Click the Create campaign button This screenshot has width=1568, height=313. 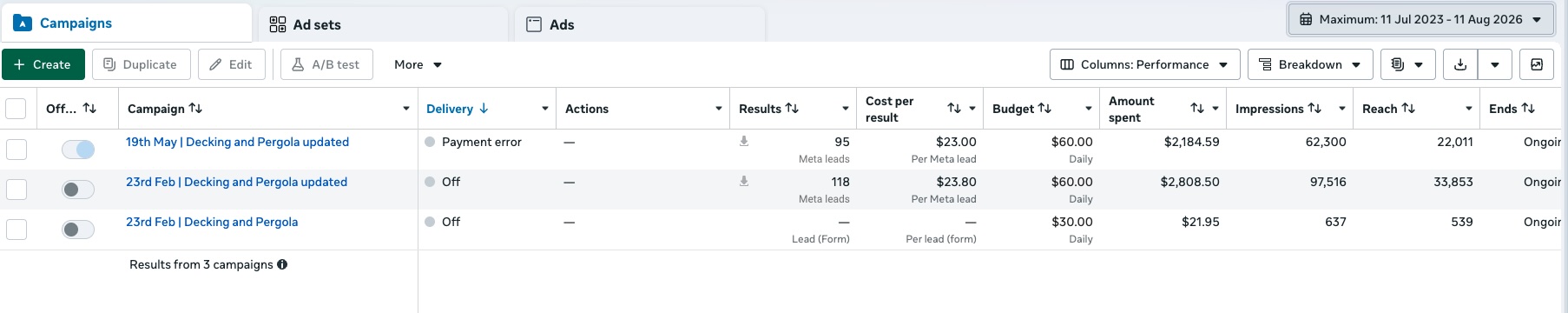[43, 64]
